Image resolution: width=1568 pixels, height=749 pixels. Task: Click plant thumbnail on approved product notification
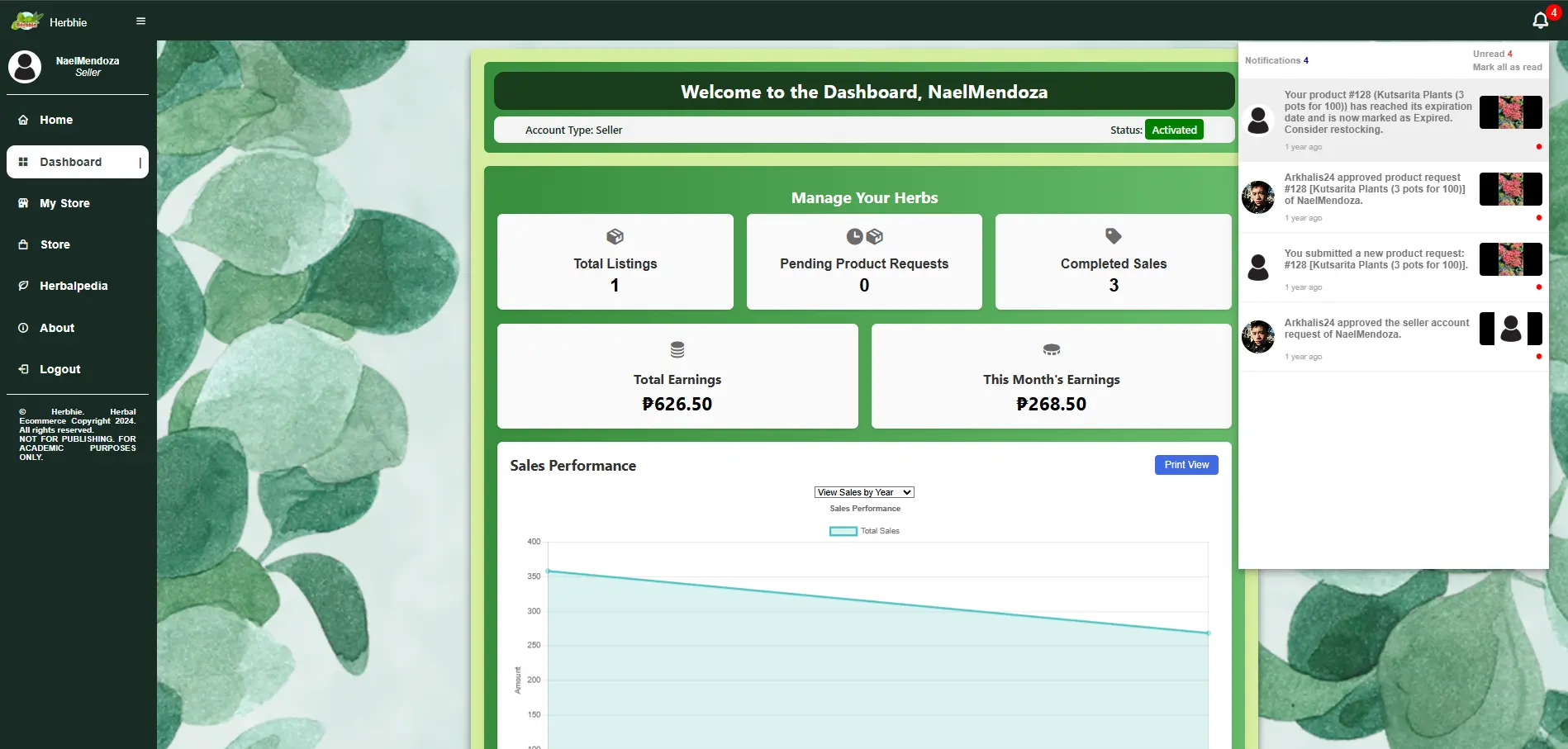click(1510, 189)
